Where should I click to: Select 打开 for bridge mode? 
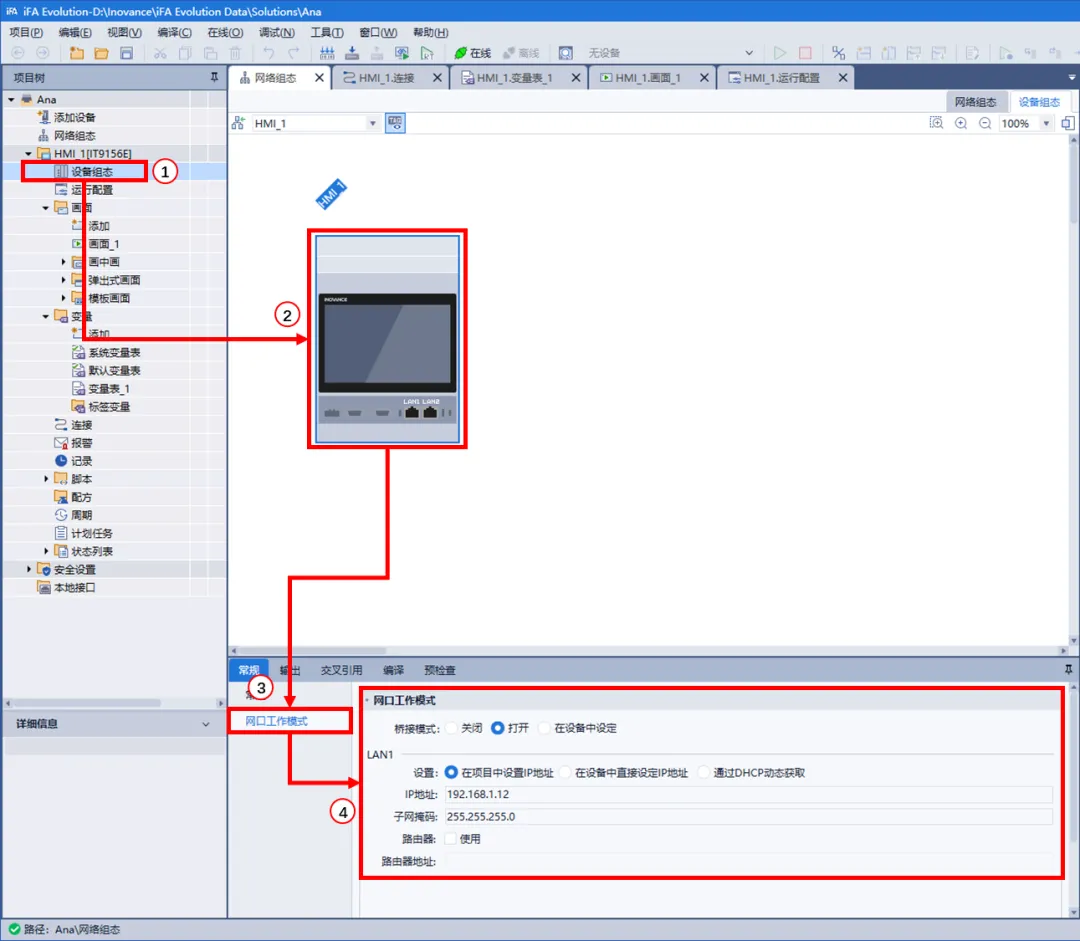pos(497,728)
